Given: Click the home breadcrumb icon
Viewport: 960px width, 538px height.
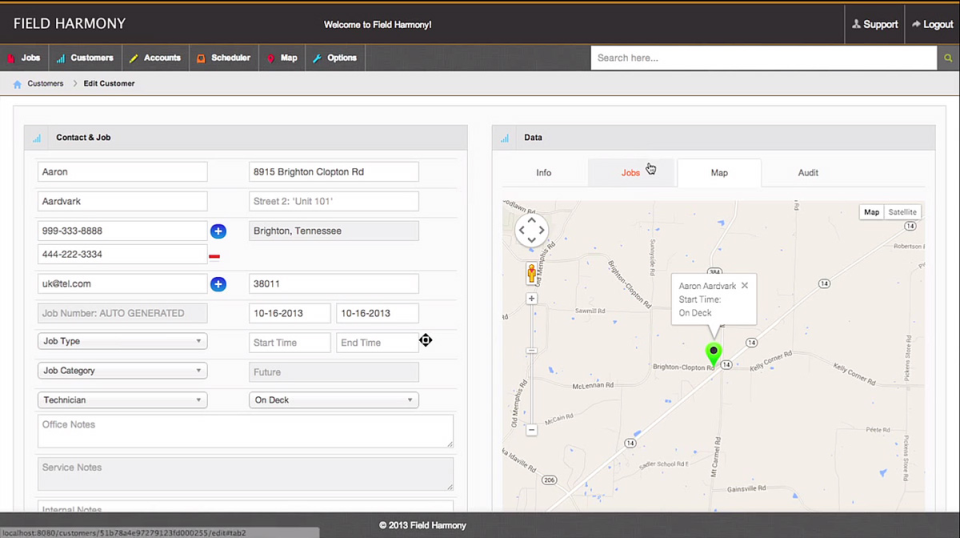Looking at the screenshot, I should click(17, 84).
